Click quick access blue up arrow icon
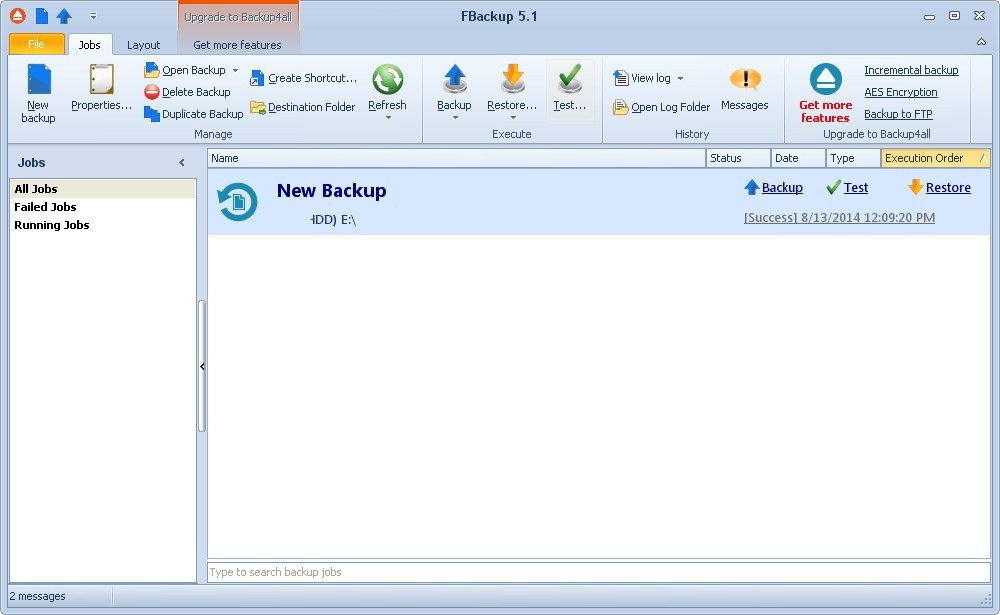1000x615 pixels. [x=64, y=15]
